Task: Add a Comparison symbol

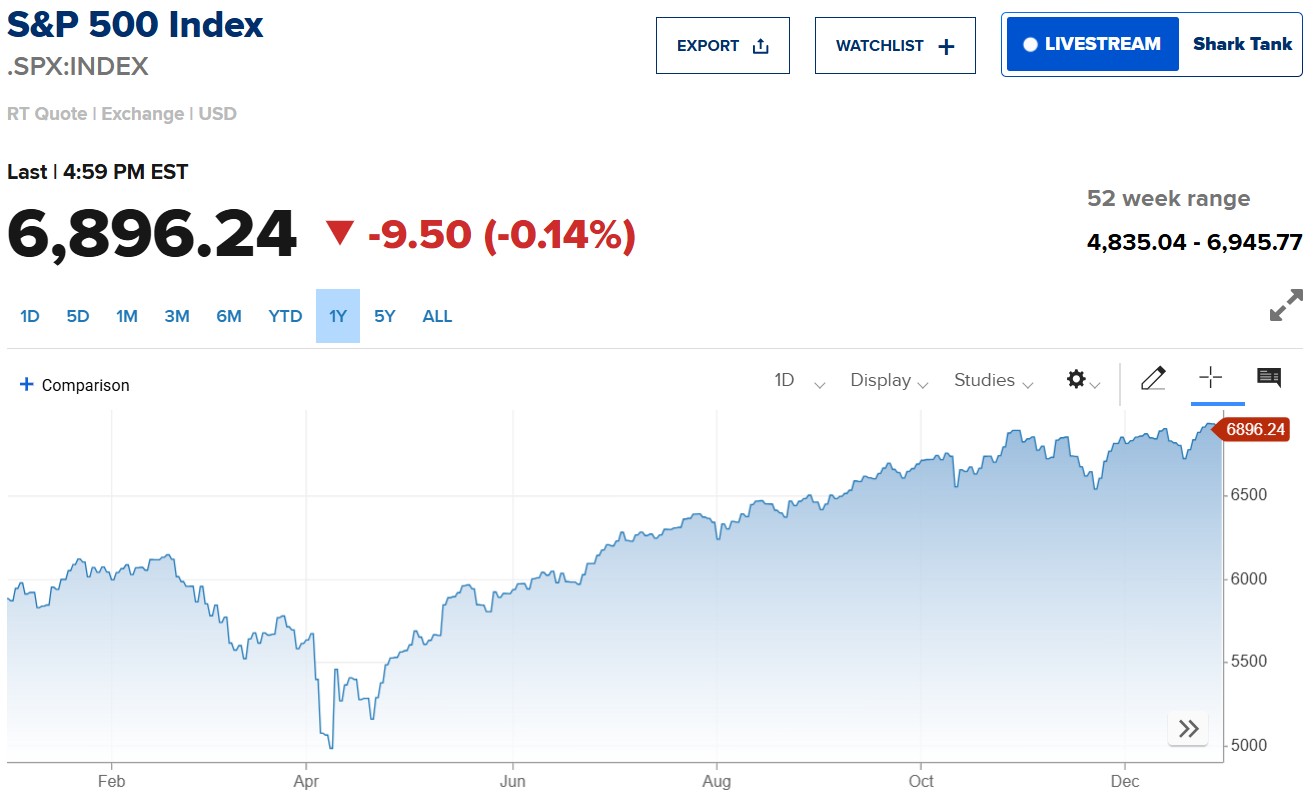Action: [75, 385]
